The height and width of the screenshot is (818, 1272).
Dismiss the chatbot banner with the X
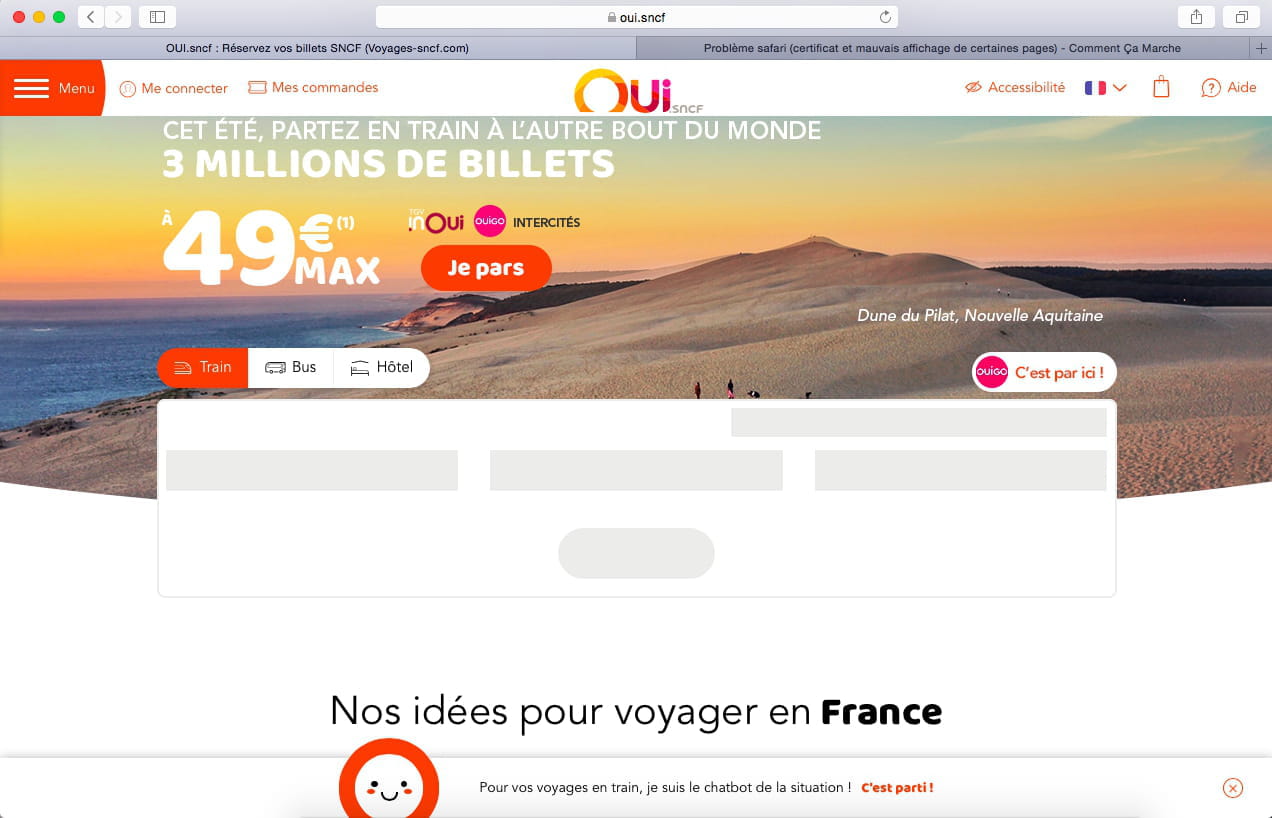point(1233,788)
